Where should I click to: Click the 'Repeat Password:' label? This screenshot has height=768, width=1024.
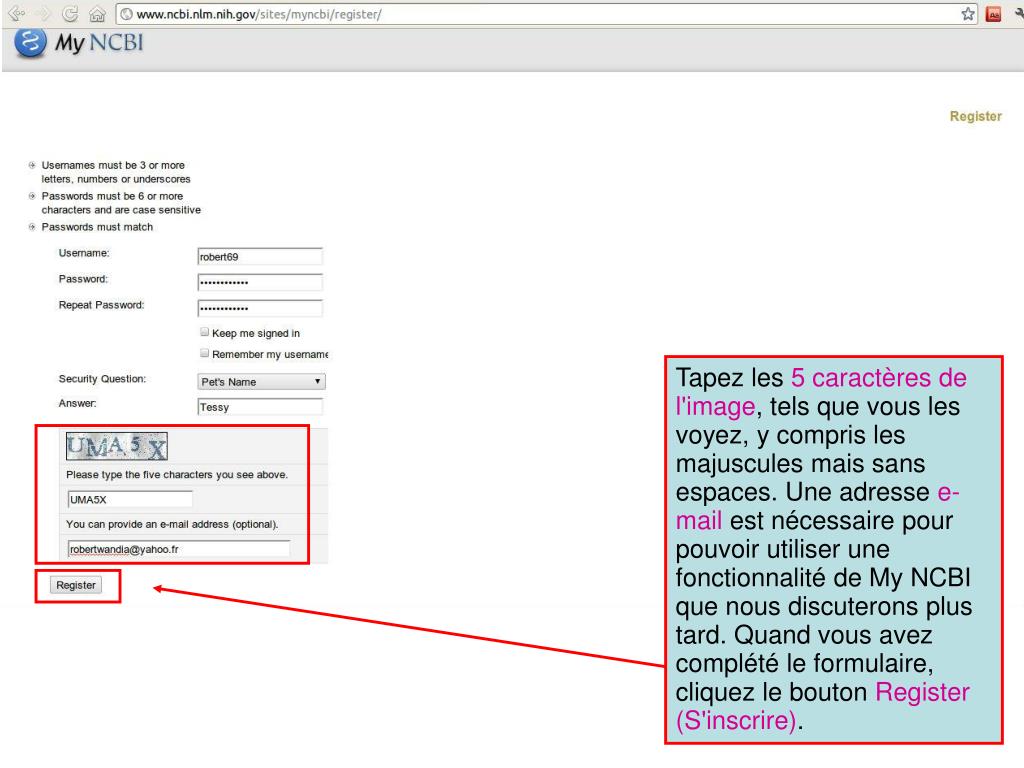coord(101,305)
